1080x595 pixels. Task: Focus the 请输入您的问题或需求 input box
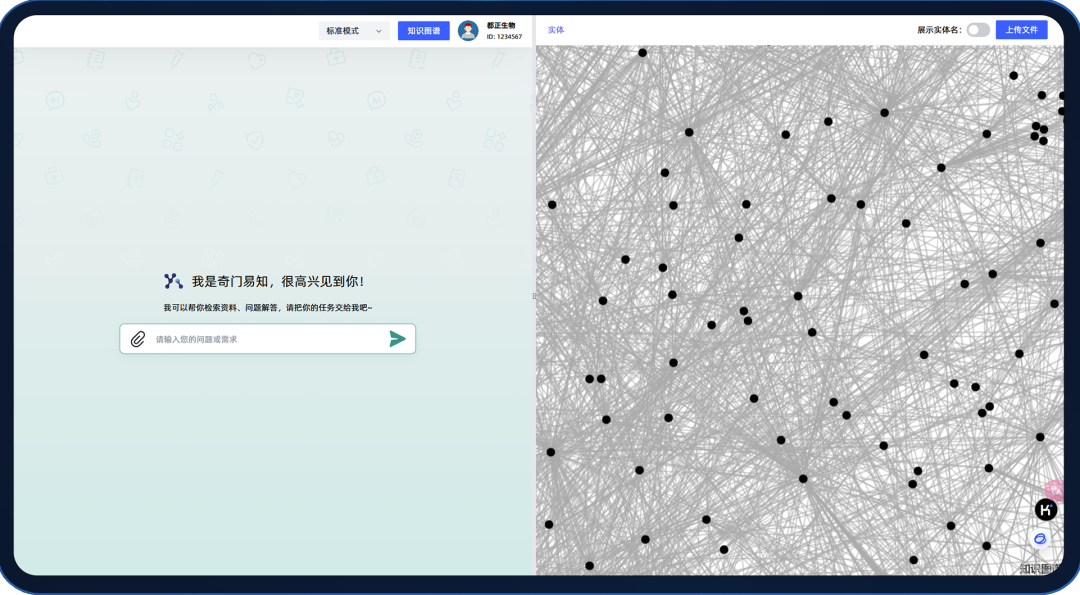267,339
